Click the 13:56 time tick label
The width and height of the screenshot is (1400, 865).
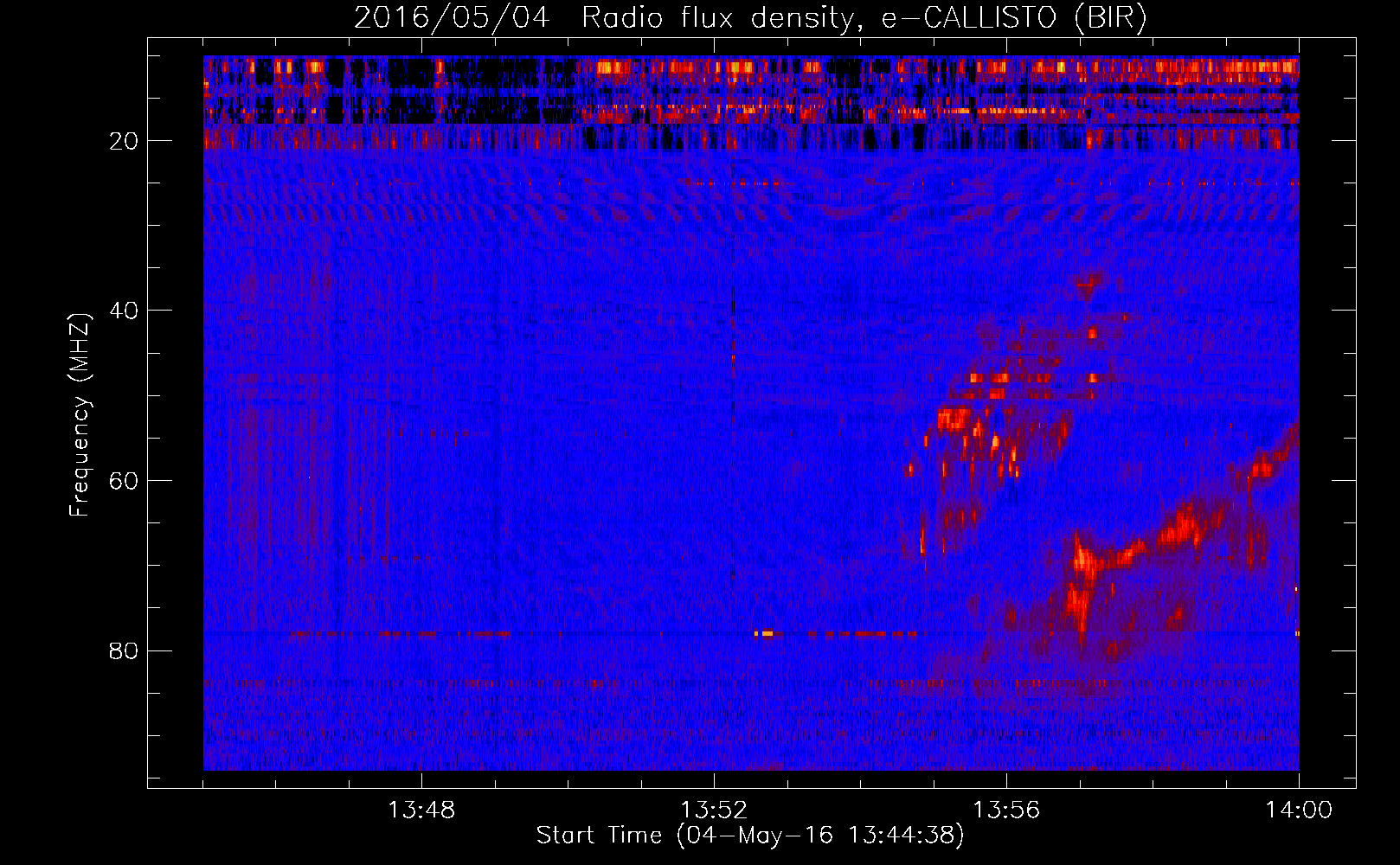1006,811
